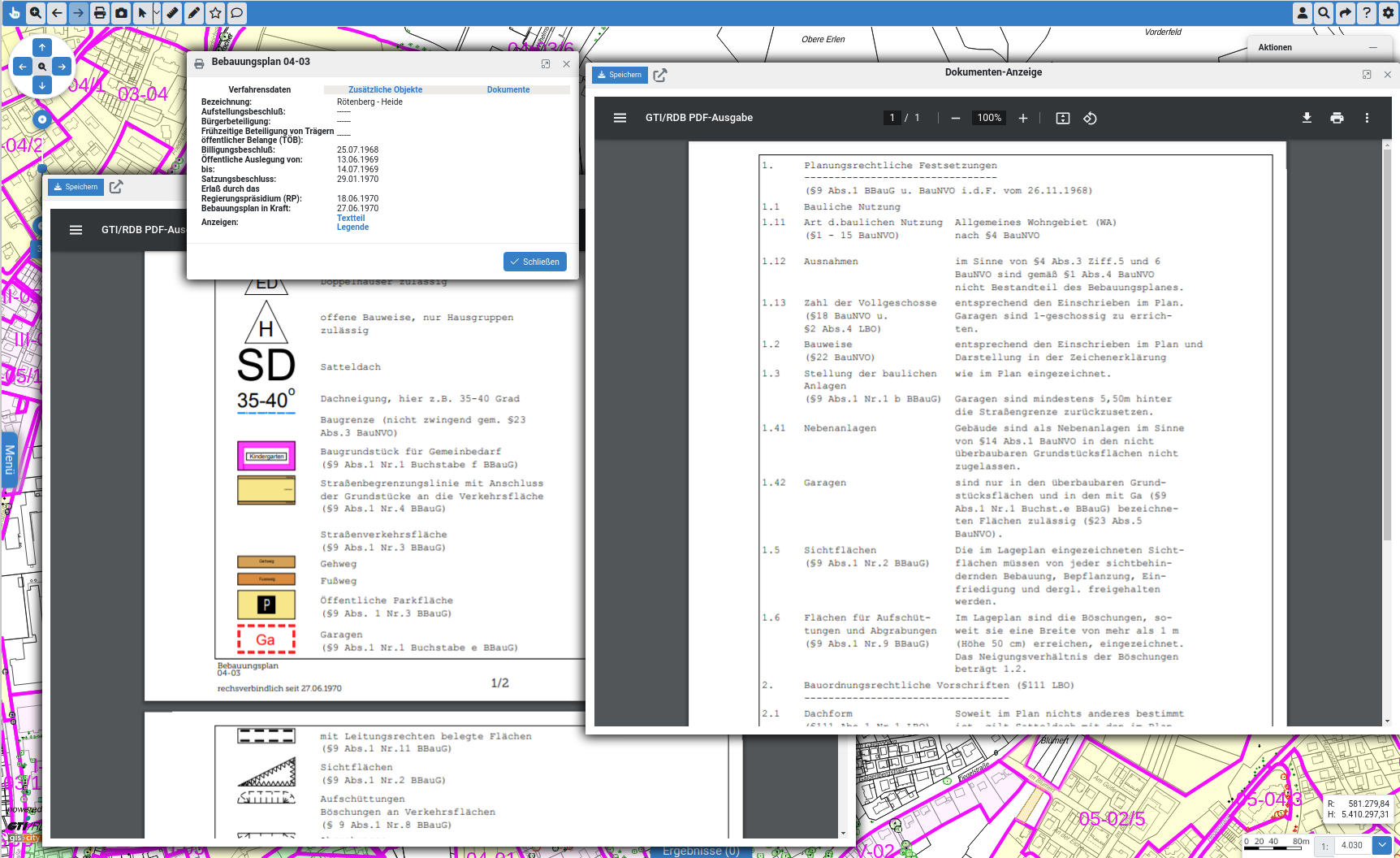Open bookmarks with the star icon
Screen dimensions: 1400x858
(x=215, y=13)
